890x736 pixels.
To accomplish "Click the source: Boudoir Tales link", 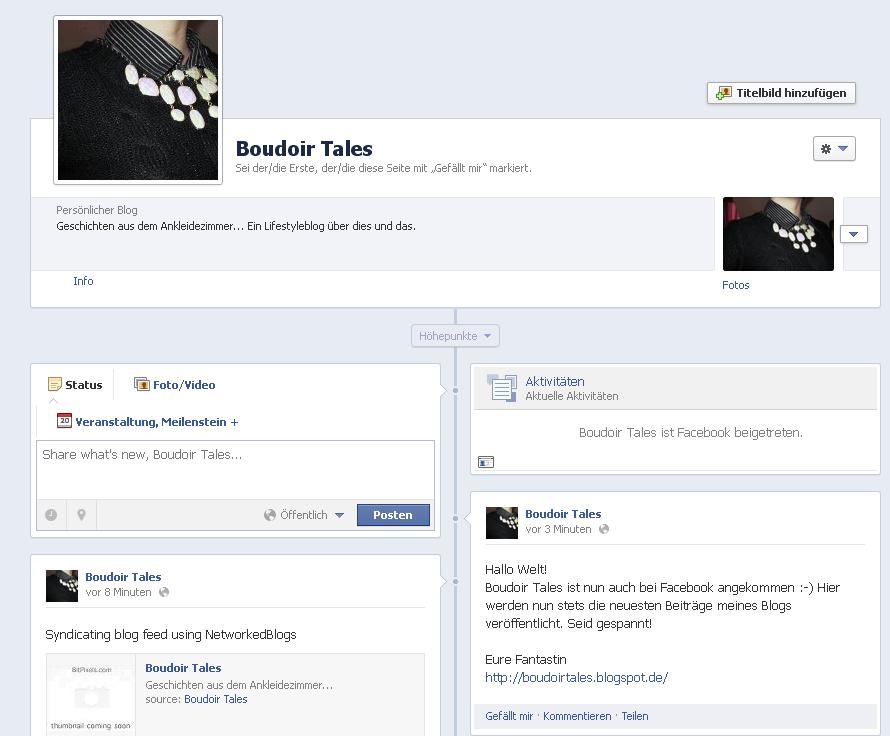I will [216, 699].
